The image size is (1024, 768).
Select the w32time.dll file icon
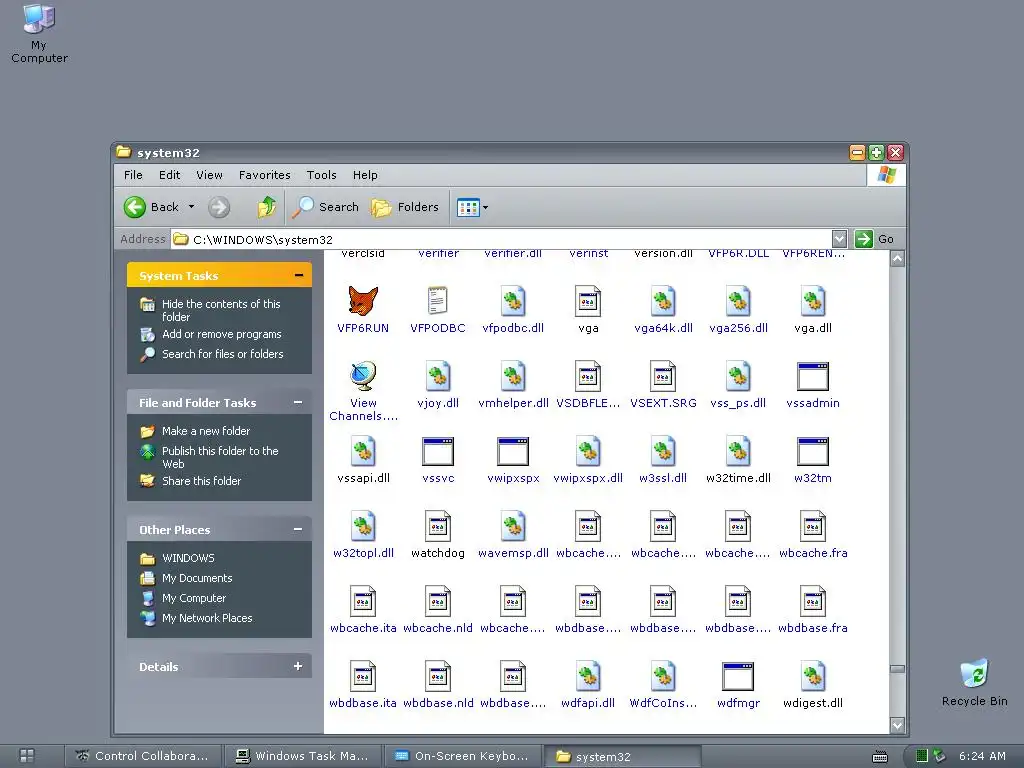coord(738,451)
